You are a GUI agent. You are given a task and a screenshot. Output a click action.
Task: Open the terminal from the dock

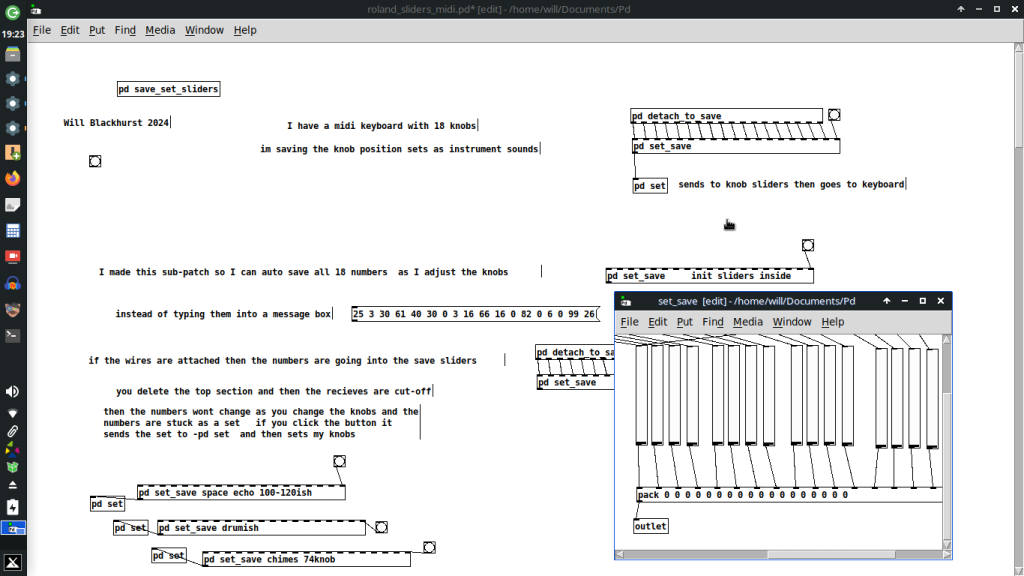[12, 335]
